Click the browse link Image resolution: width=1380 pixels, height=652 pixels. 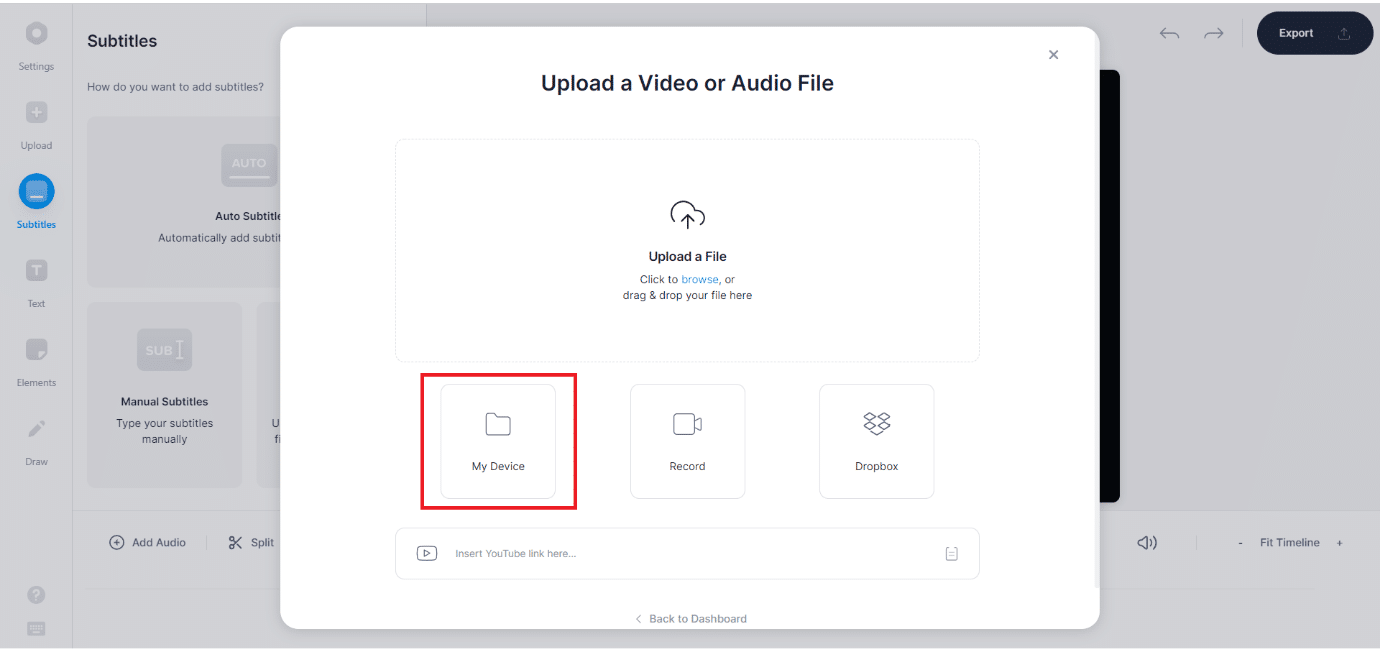[700, 279]
